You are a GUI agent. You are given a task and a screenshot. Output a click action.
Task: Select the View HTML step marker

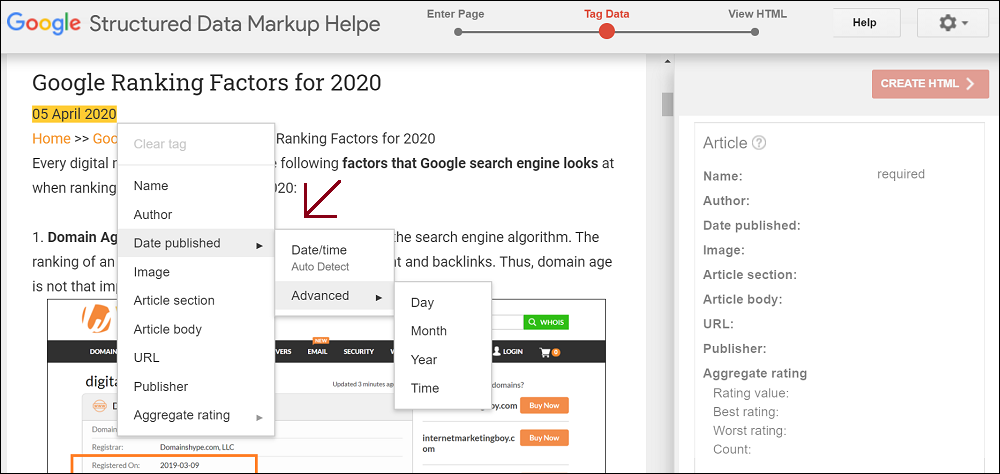[755, 31]
